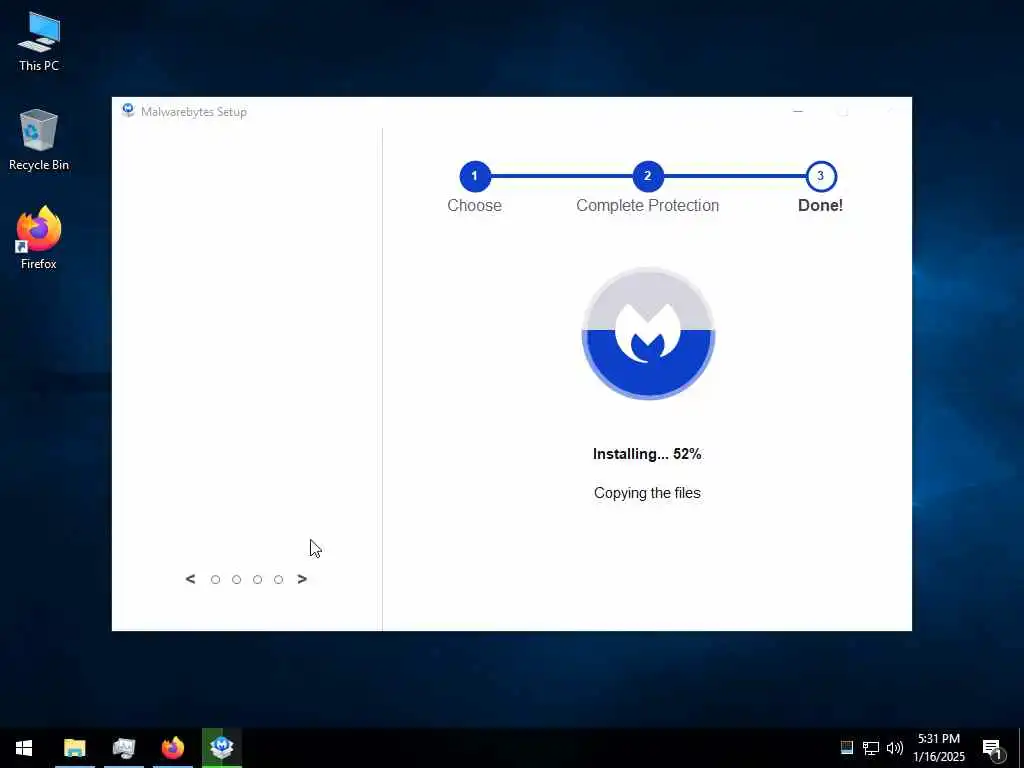Viewport: 1024px width, 768px height.
Task: Select the first carousel dot
Action: pos(216,580)
